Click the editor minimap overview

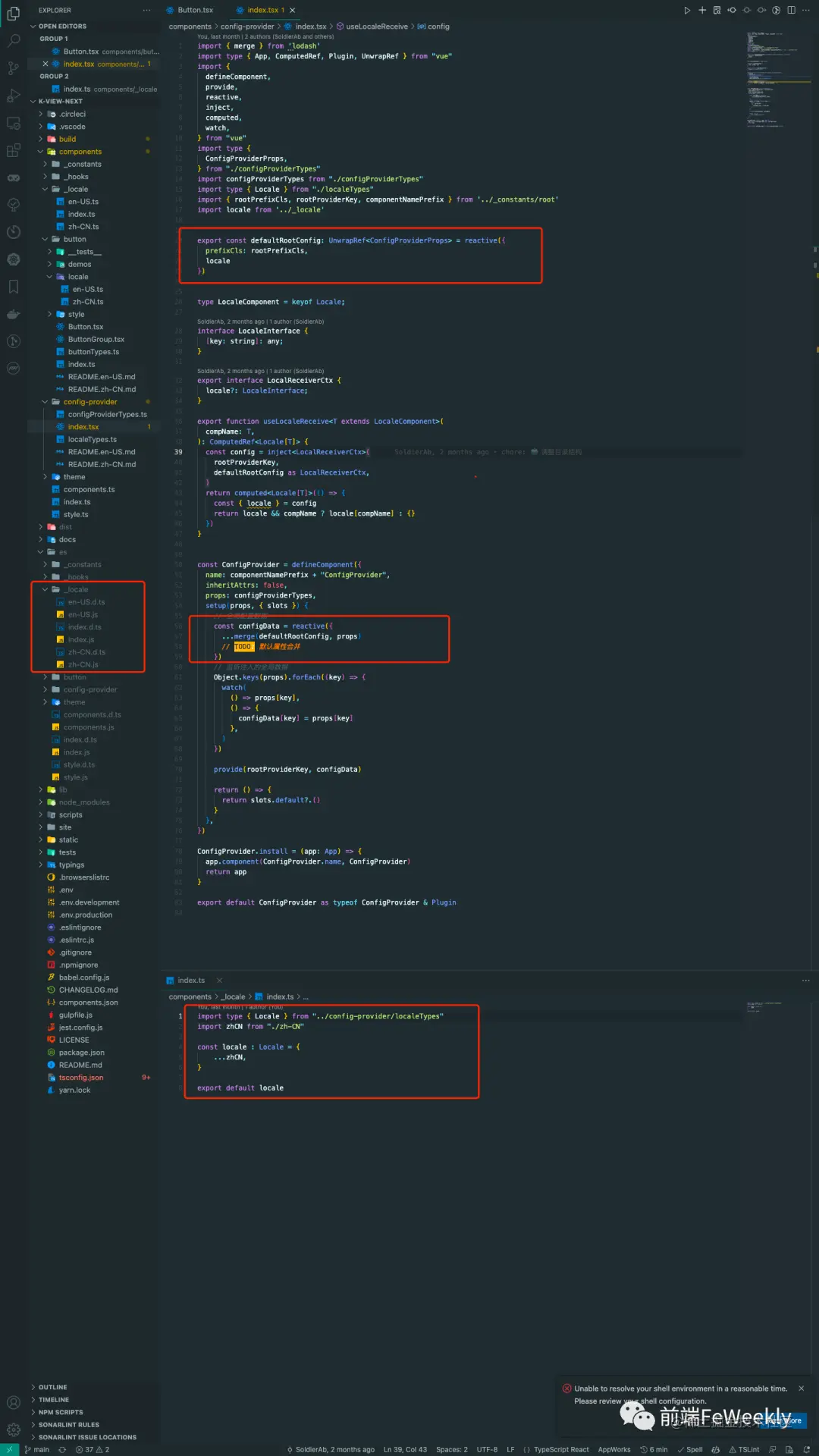pyautogui.click(x=777, y=80)
